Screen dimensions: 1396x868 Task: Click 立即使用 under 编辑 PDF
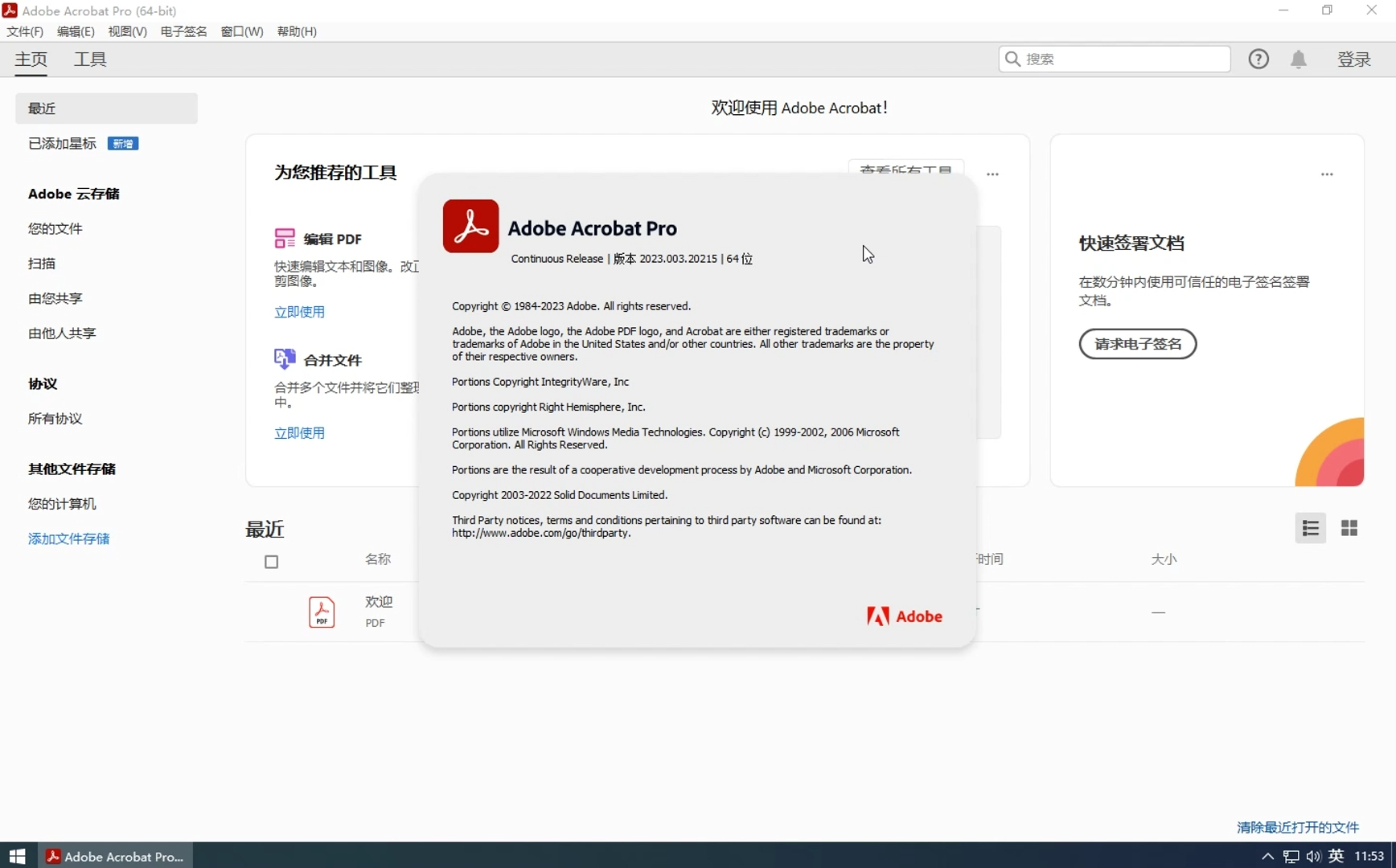299,312
